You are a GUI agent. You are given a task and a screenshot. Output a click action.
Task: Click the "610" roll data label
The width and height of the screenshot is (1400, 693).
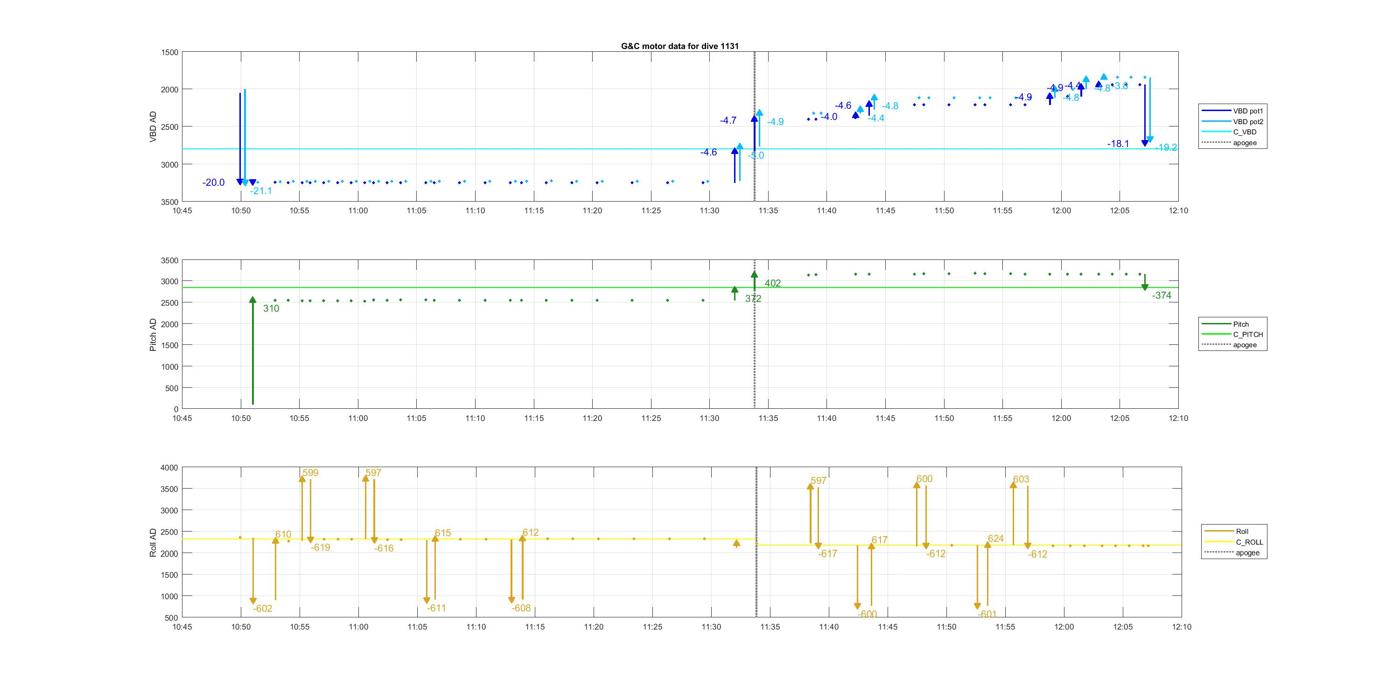pyautogui.click(x=283, y=535)
